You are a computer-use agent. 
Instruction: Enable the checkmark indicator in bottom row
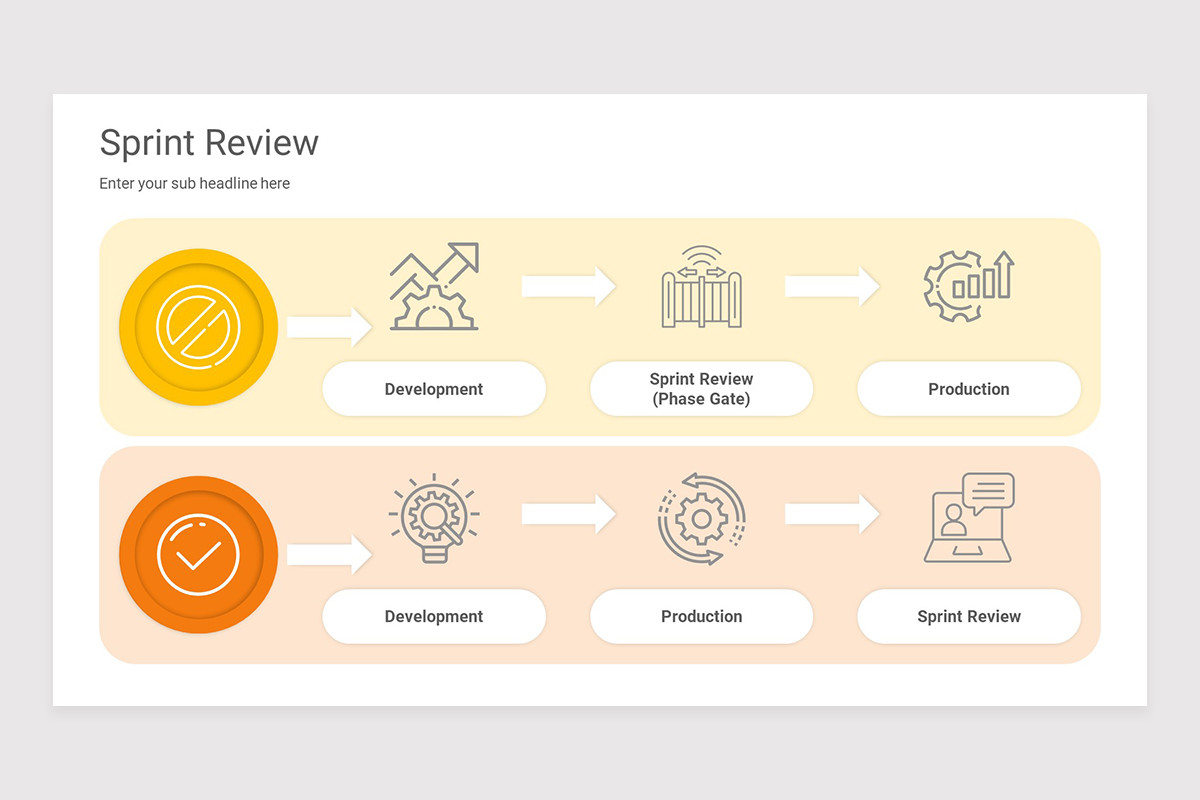[x=198, y=554]
